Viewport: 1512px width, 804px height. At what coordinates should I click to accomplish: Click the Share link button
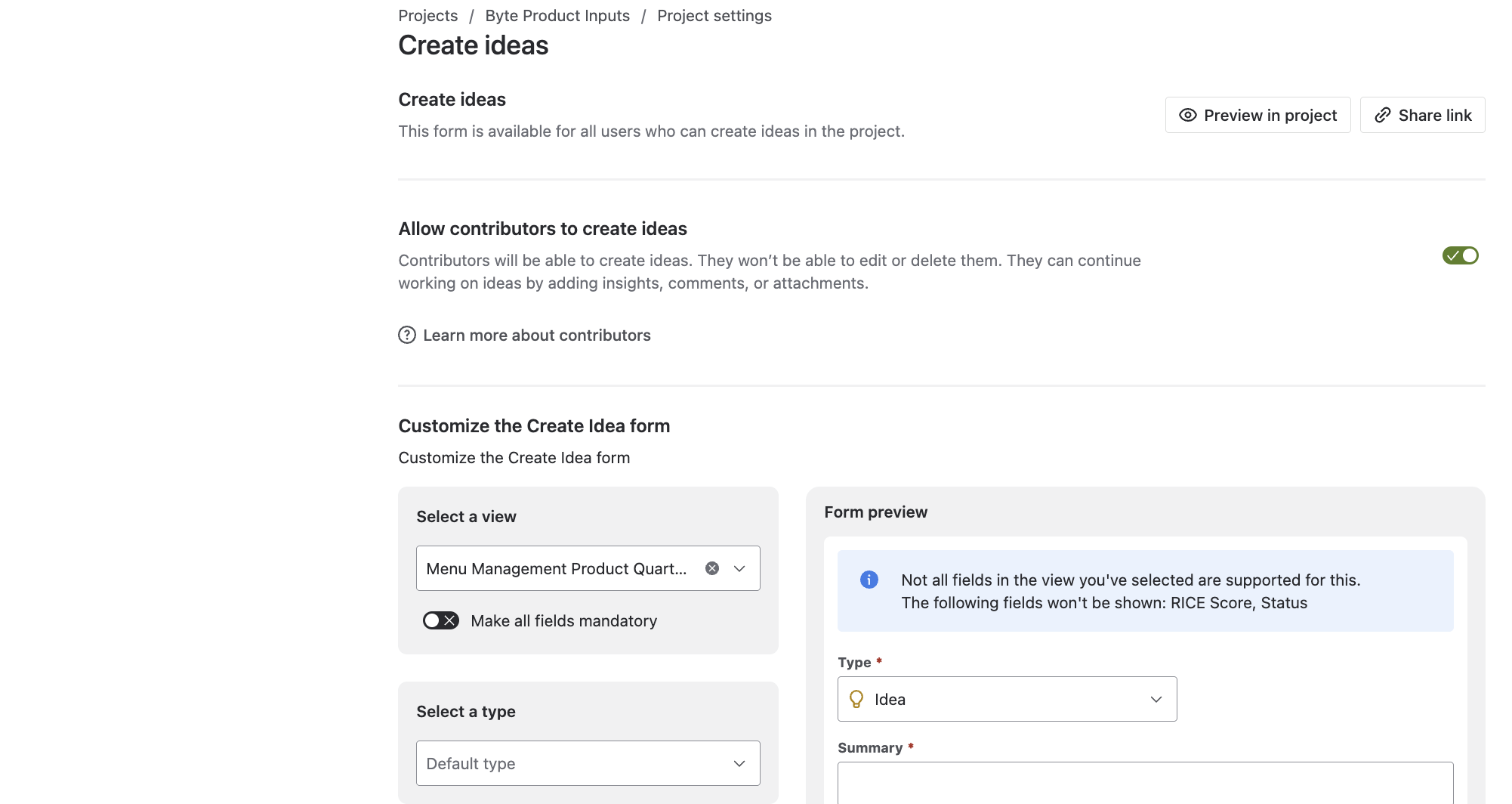point(1422,115)
